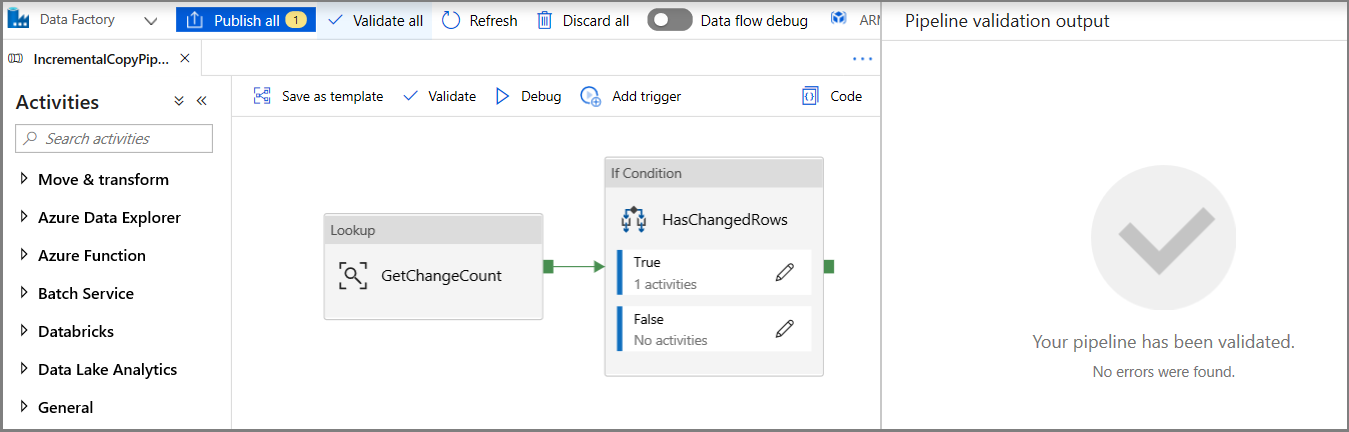Click the Validate all button
The image size is (1349, 432).
pyautogui.click(x=375, y=20)
